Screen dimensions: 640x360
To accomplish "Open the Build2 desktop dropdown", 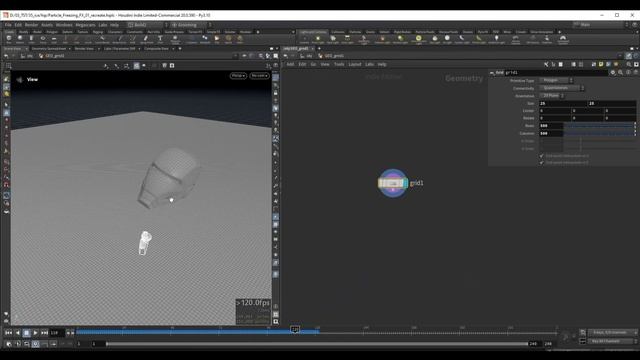I will [x=147, y=25].
